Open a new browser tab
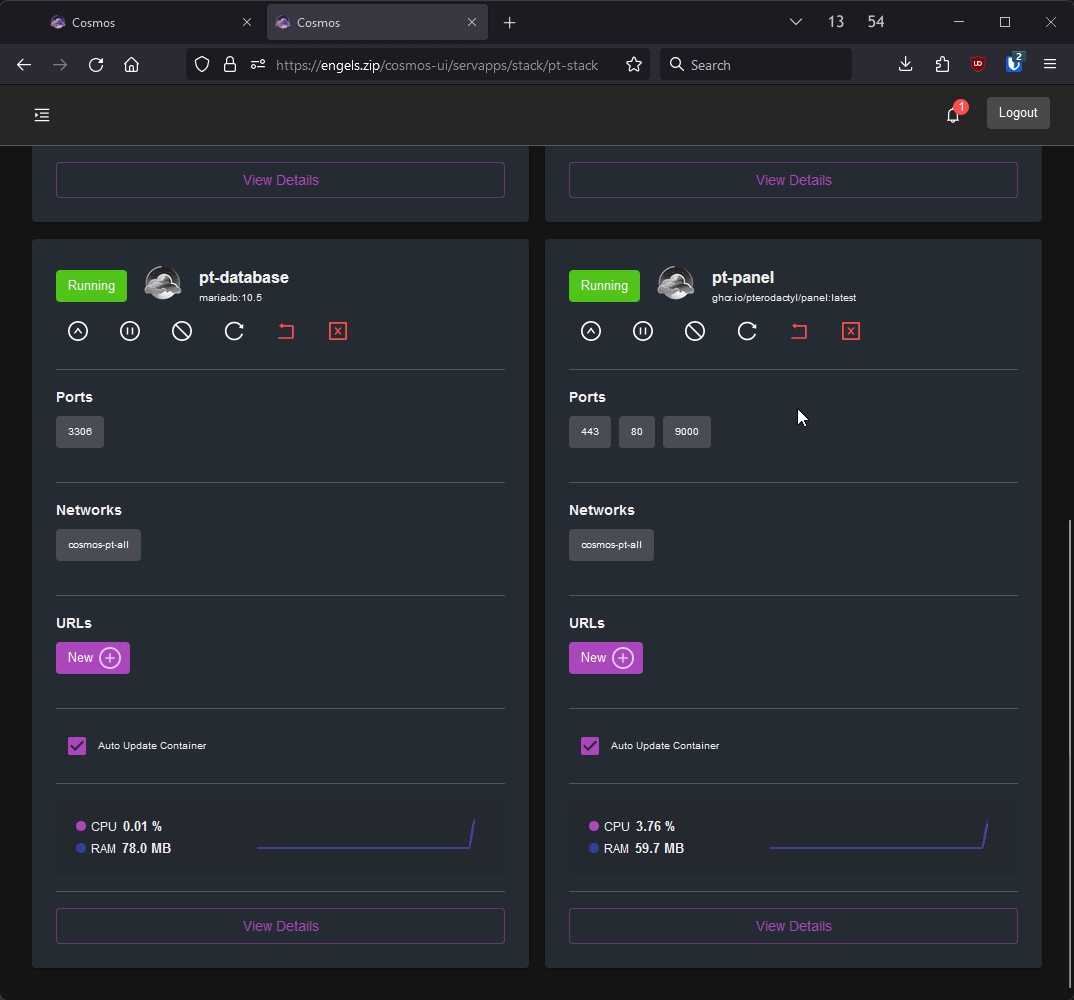The width and height of the screenshot is (1074, 1000). [x=510, y=23]
